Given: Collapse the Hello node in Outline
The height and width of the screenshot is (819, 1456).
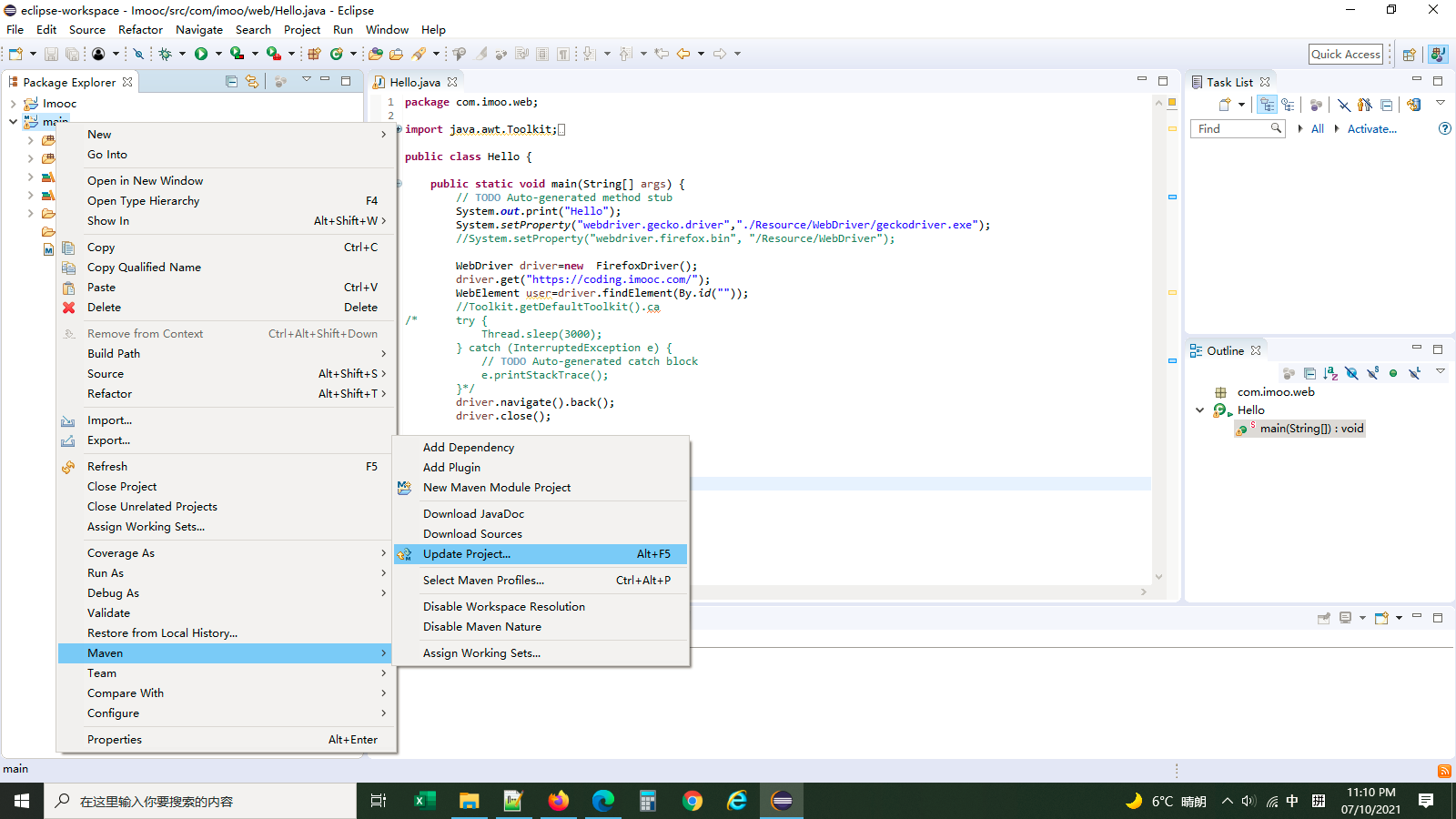Looking at the screenshot, I should (1199, 410).
